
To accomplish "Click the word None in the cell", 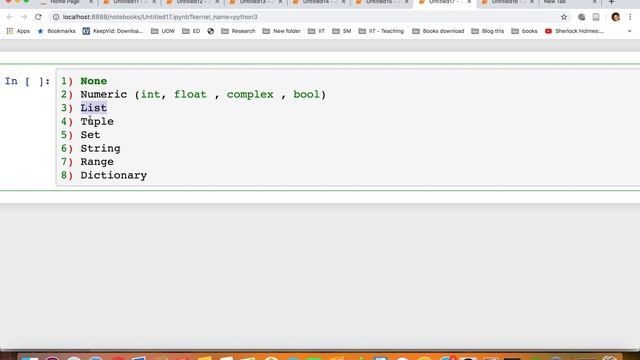I will click(93, 81).
